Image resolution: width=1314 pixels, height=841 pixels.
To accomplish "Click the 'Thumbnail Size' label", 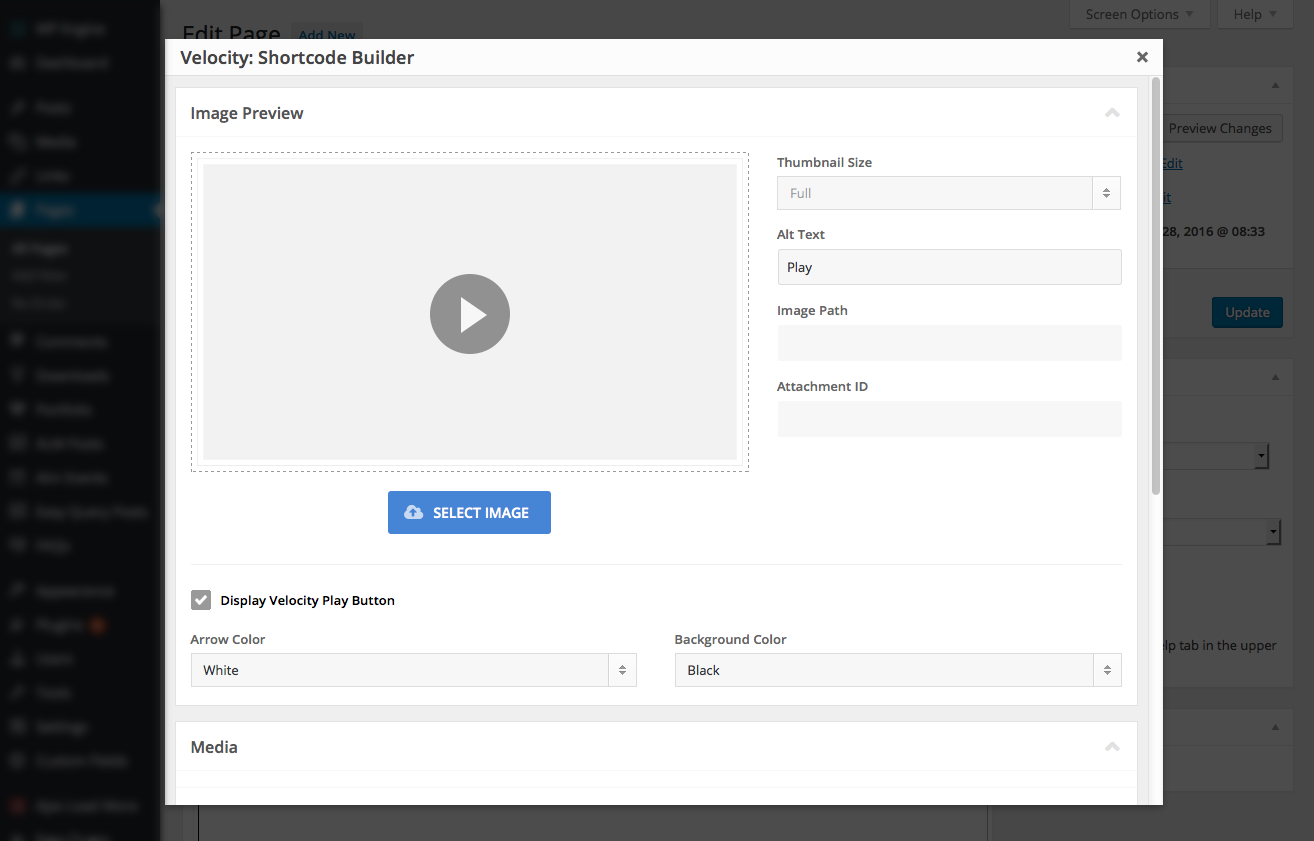I will [825, 162].
